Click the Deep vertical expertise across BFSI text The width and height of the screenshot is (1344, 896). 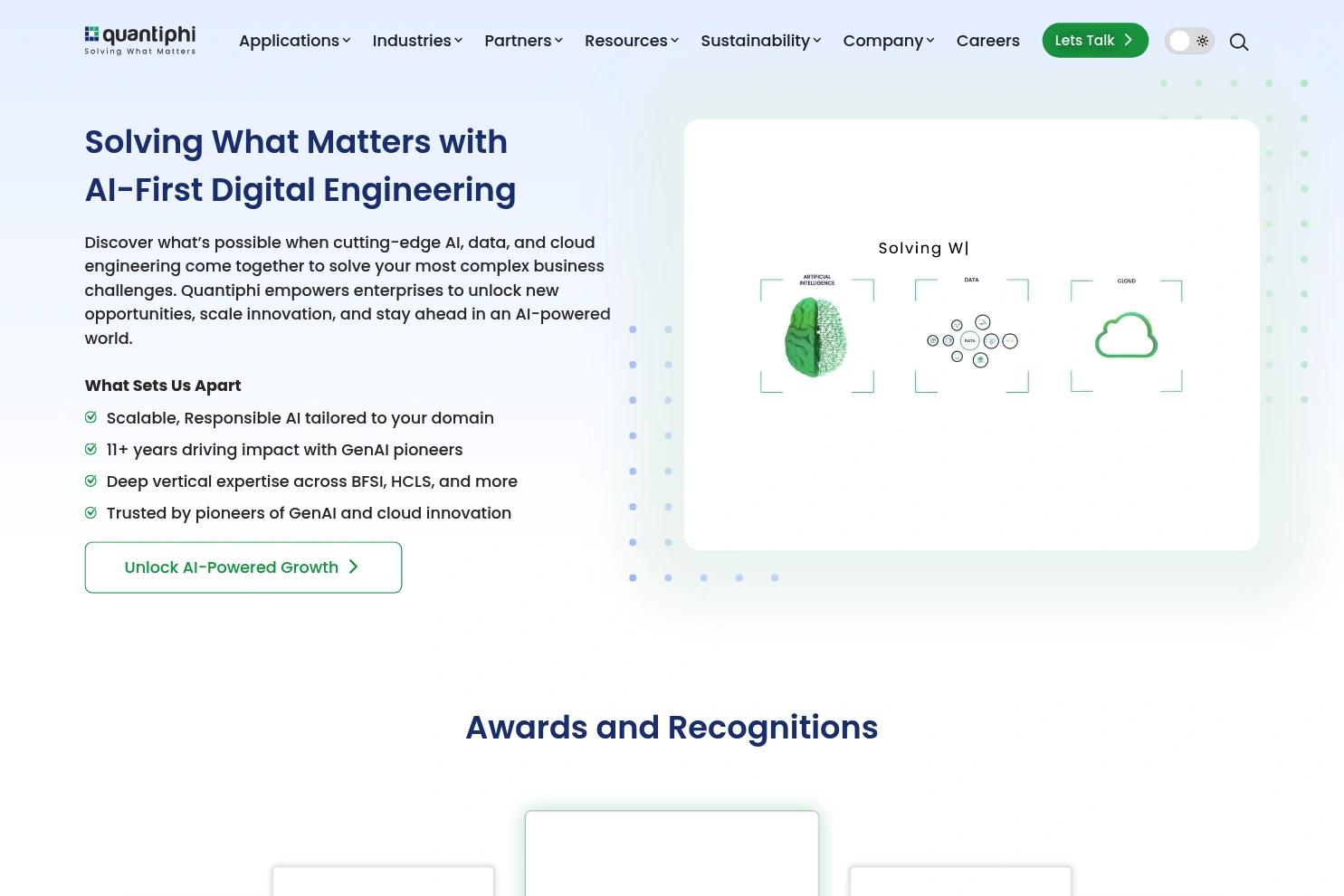pos(312,481)
